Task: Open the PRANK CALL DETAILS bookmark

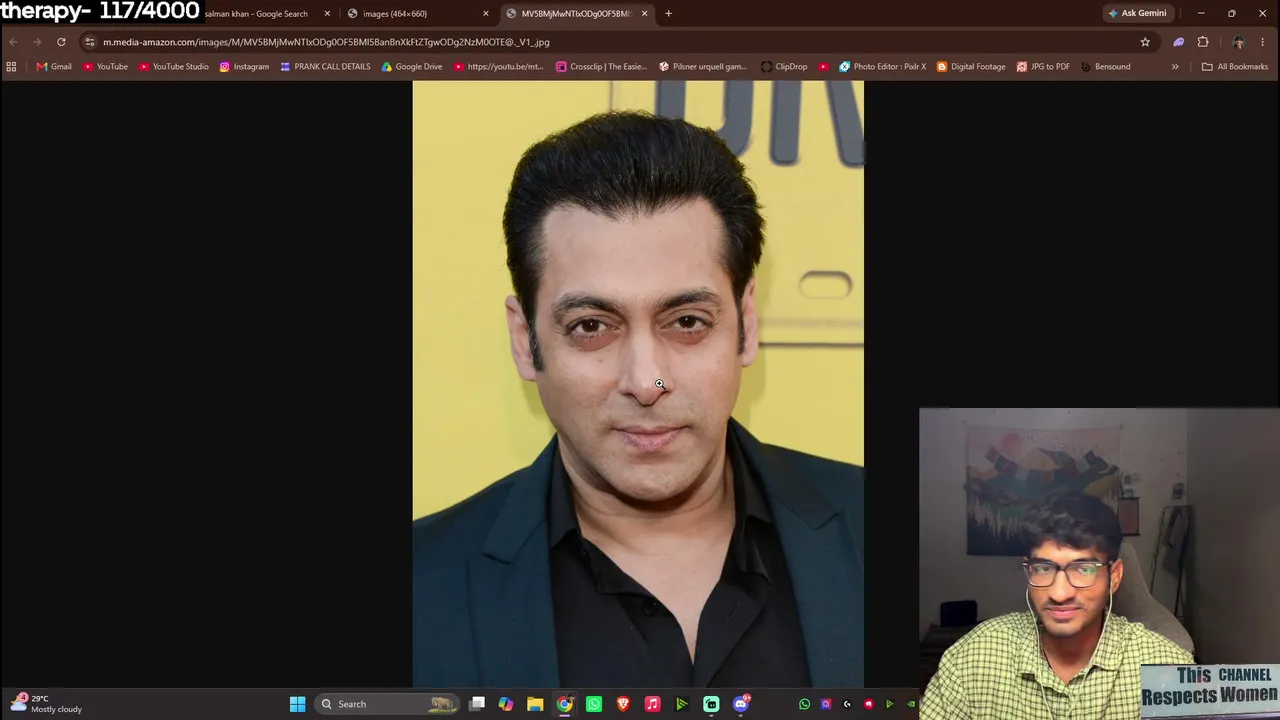Action: pyautogui.click(x=325, y=67)
